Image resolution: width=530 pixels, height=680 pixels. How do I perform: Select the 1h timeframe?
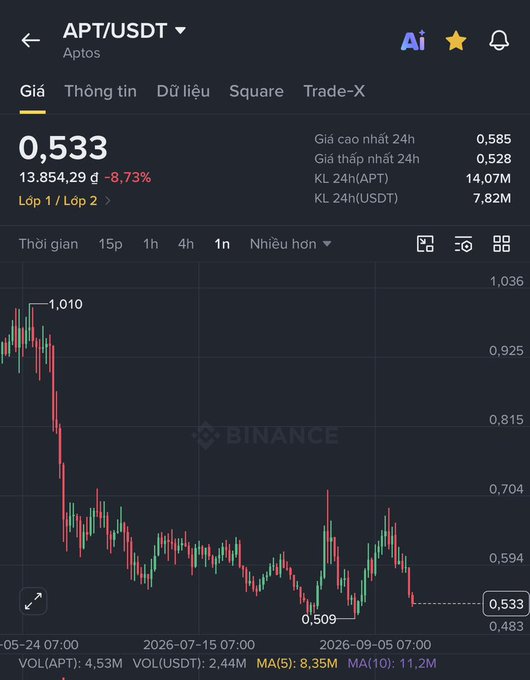[x=150, y=244]
